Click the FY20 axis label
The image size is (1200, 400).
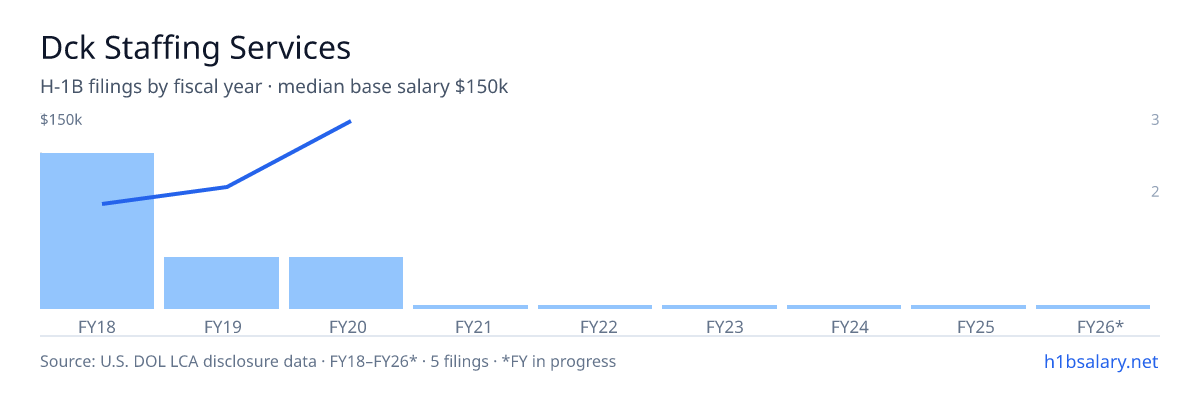(x=346, y=326)
